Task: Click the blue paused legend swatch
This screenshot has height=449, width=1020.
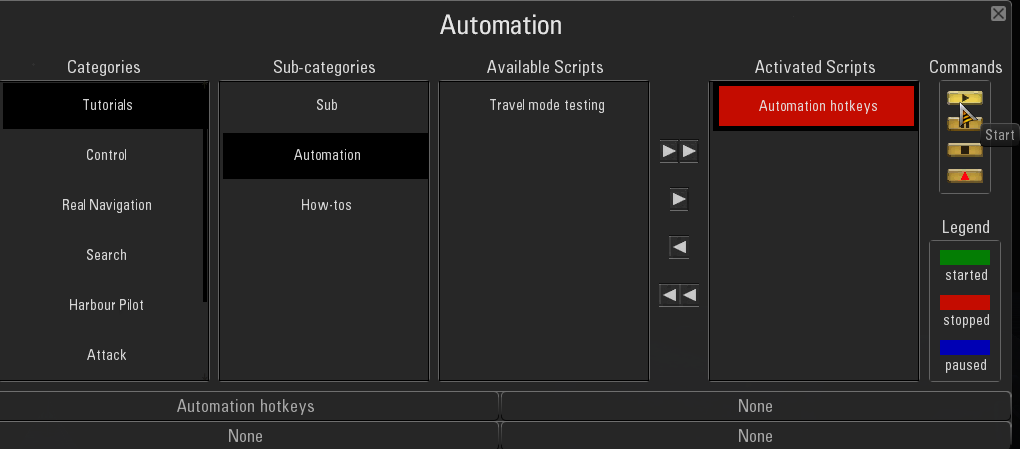Action: (x=965, y=347)
